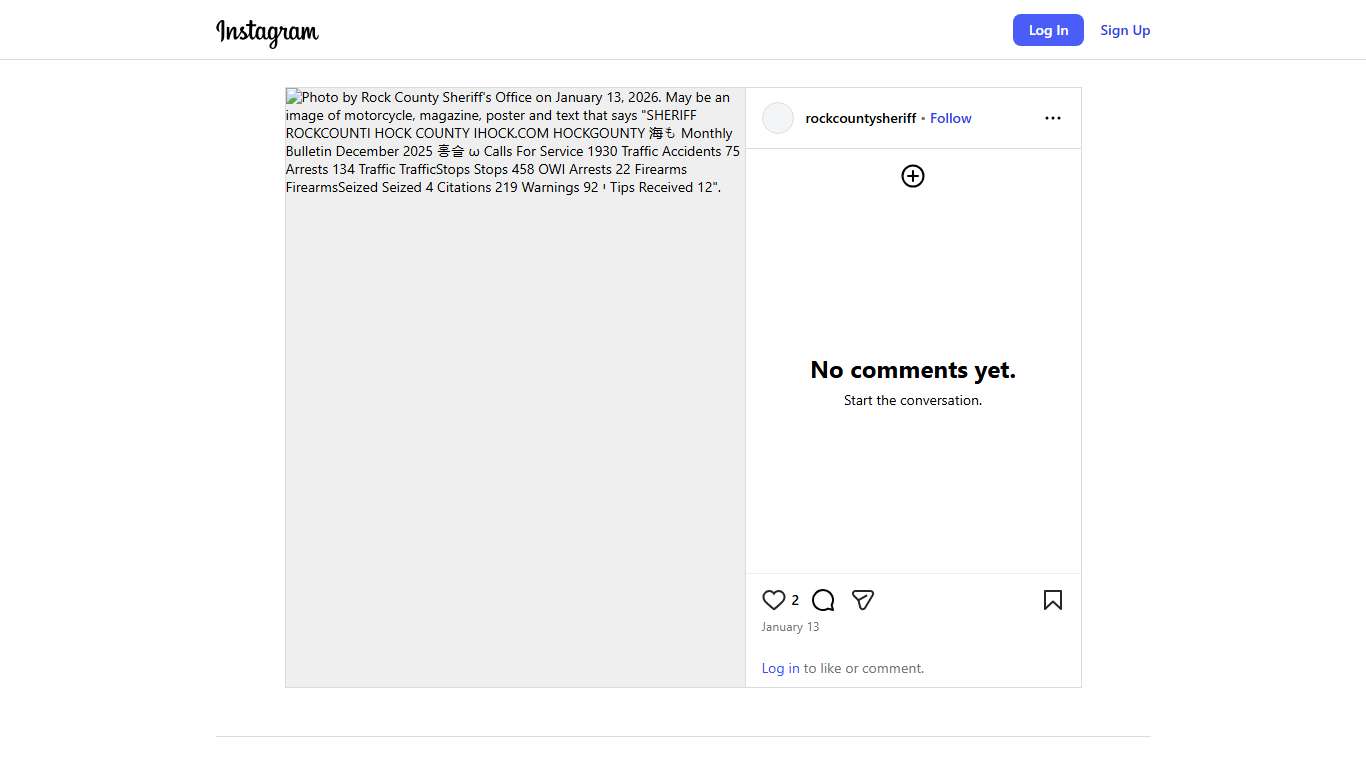Open the Sign Up link in header
Viewport: 1366px width, 768px height.
tap(1125, 30)
